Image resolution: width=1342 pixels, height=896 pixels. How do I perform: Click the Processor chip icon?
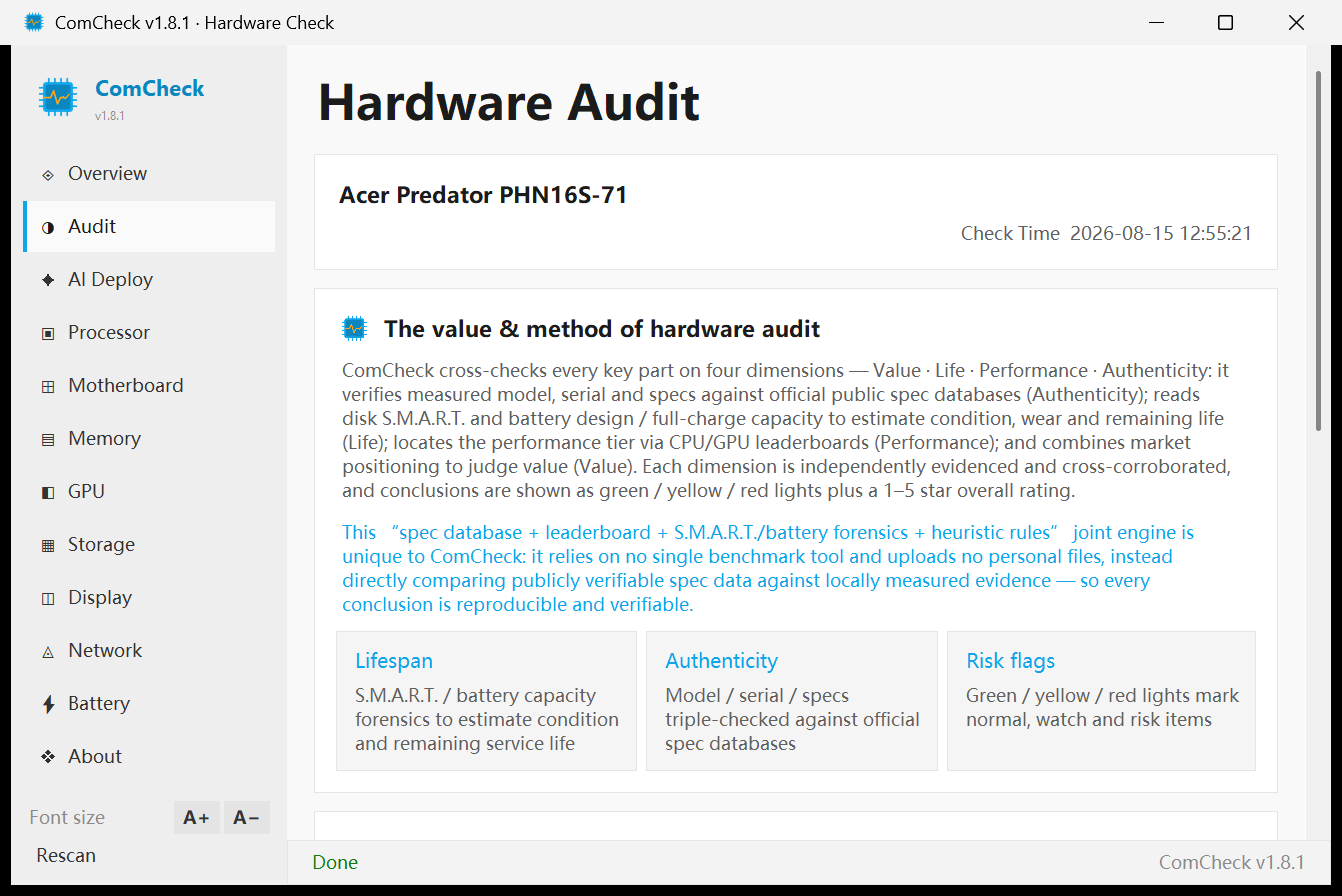48,334
